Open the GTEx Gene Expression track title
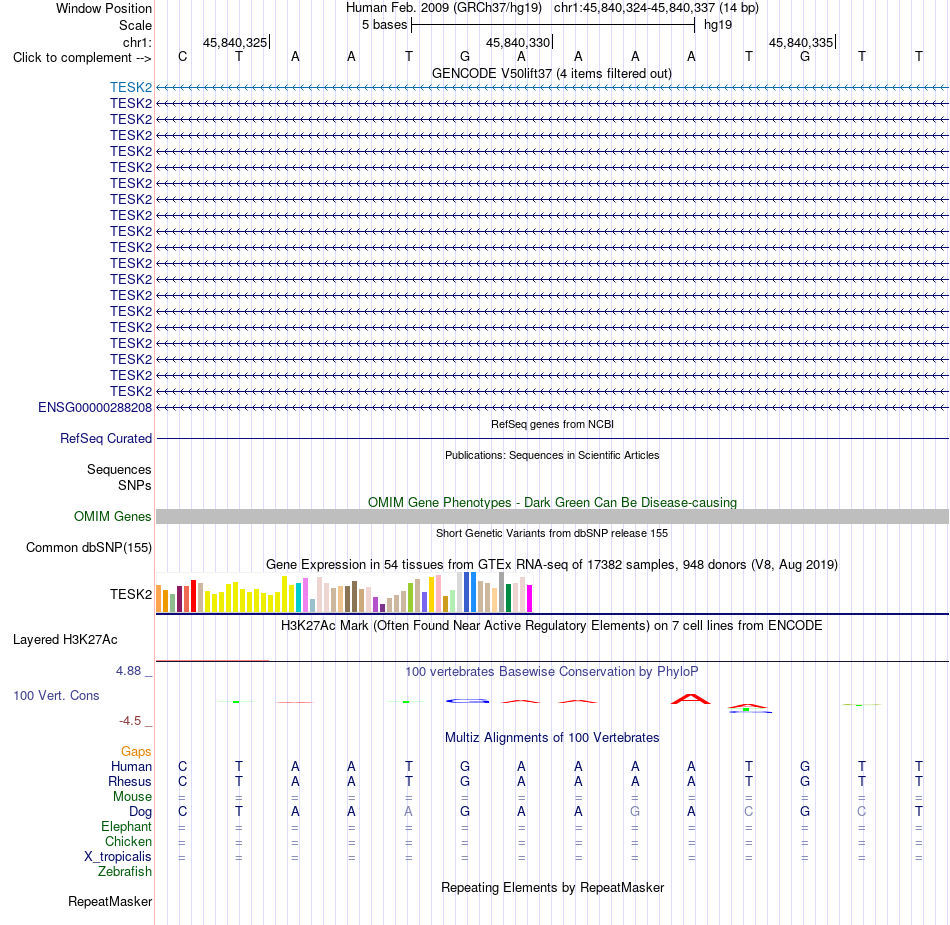 pyautogui.click(x=552, y=565)
